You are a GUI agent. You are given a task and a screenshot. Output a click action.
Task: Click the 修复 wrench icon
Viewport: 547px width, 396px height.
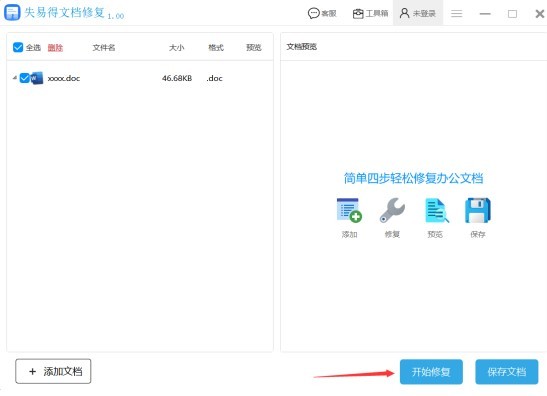(392, 210)
